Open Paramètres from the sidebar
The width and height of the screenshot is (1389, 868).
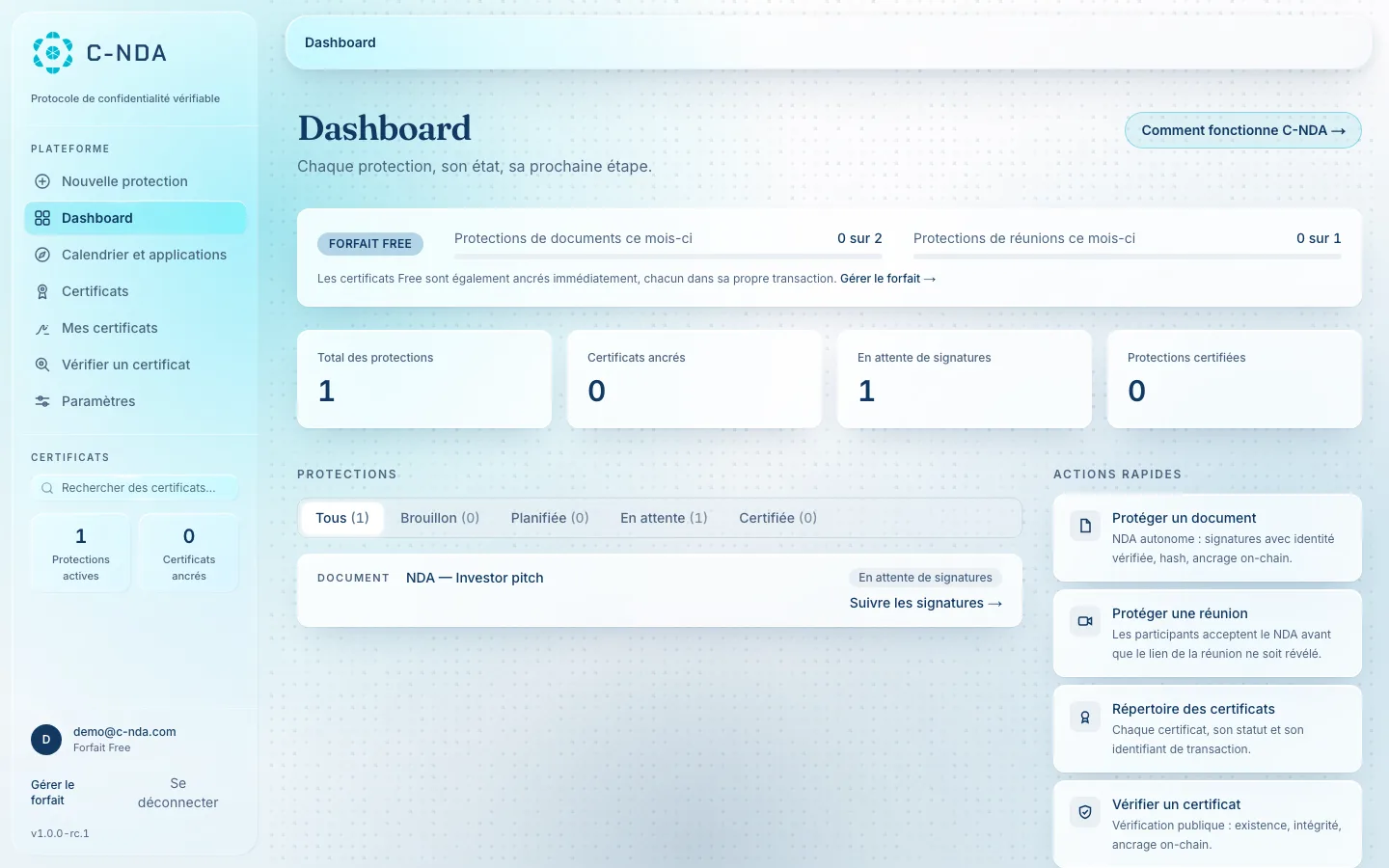coord(135,401)
